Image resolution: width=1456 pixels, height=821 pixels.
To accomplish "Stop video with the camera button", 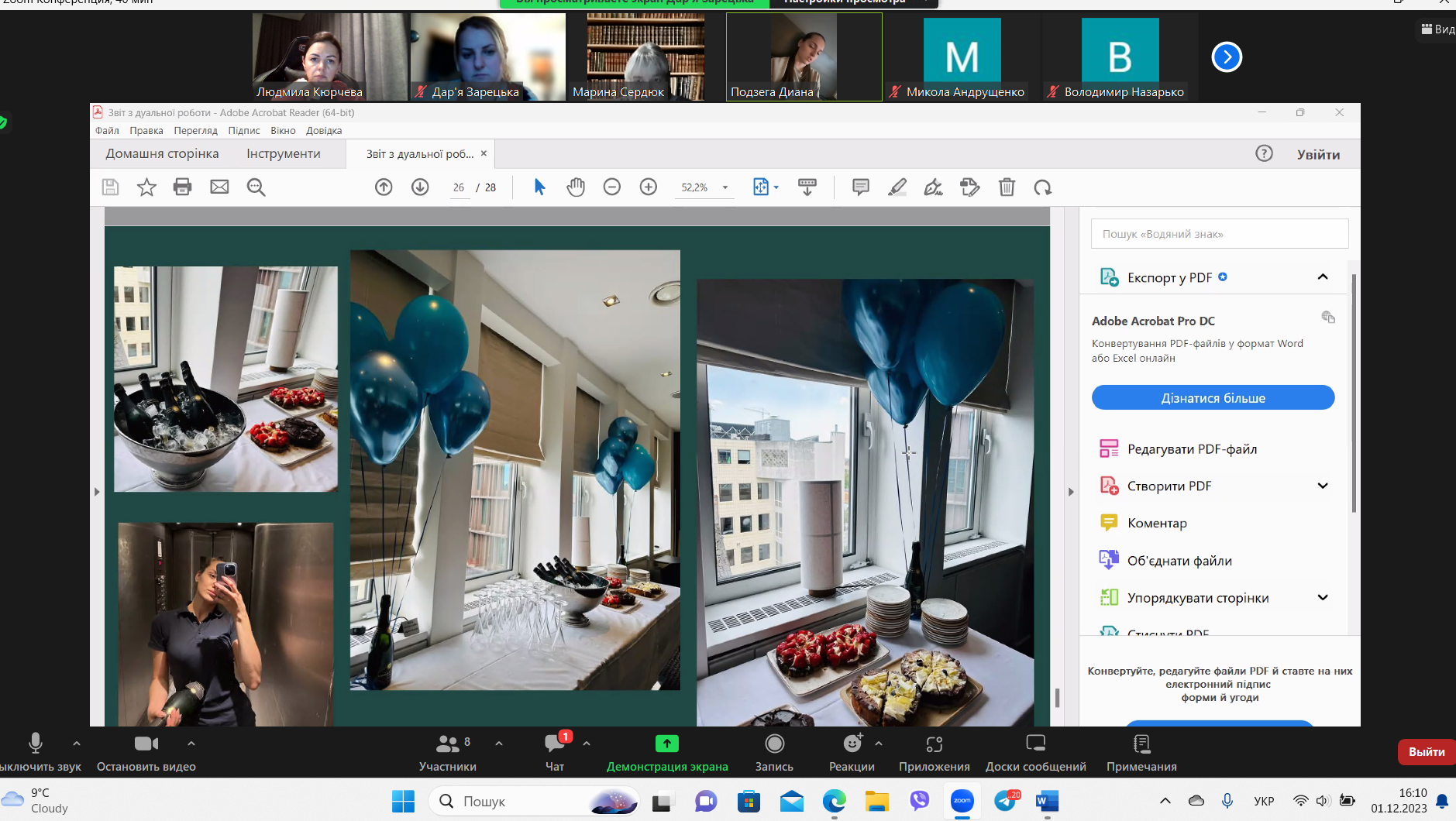I will pos(146,744).
